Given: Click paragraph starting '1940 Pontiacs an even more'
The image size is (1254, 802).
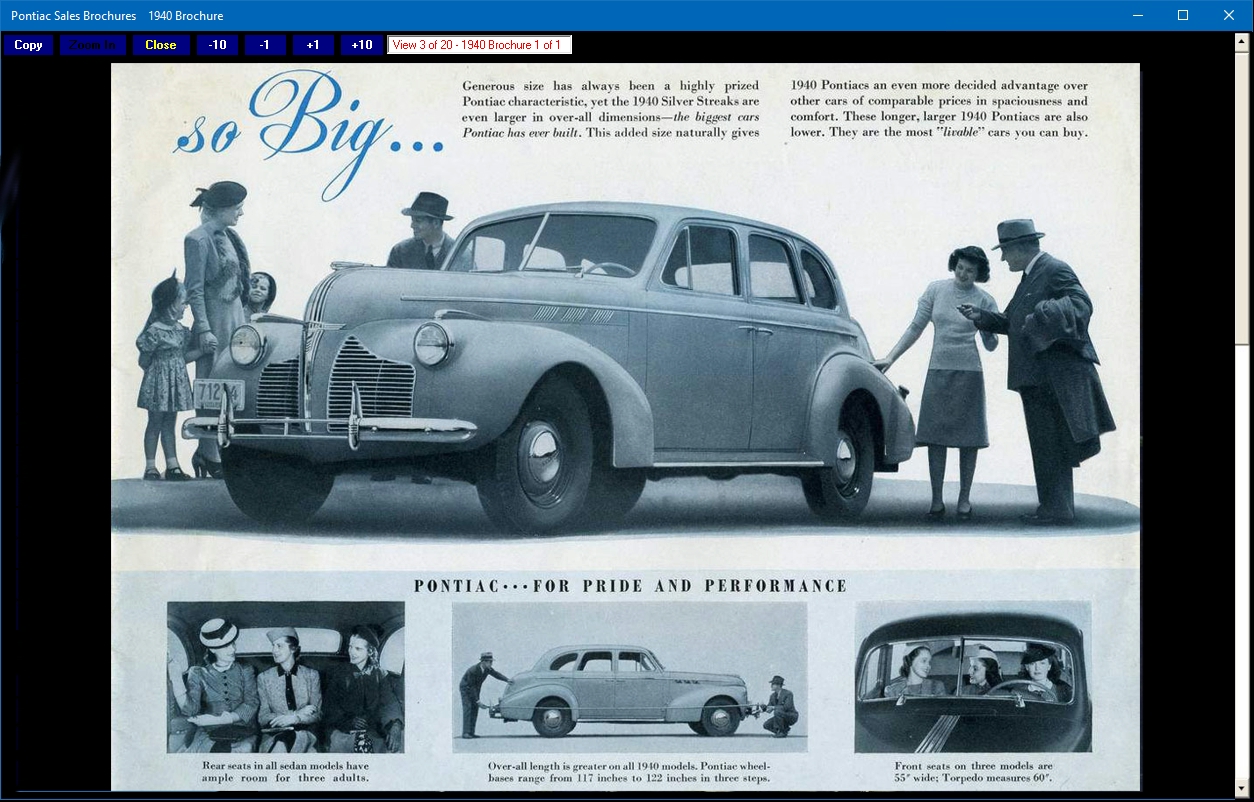Looking at the screenshot, I should (x=939, y=109).
